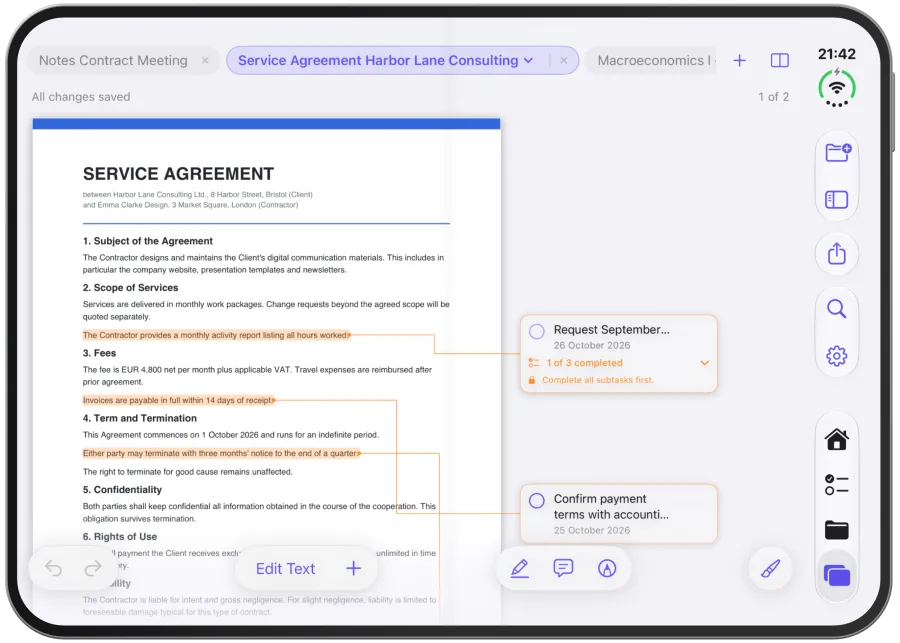The width and height of the screenshot is (900, 643).
Task: Open the add-folder icon with plus badge
Action: (x=837, y=152)
